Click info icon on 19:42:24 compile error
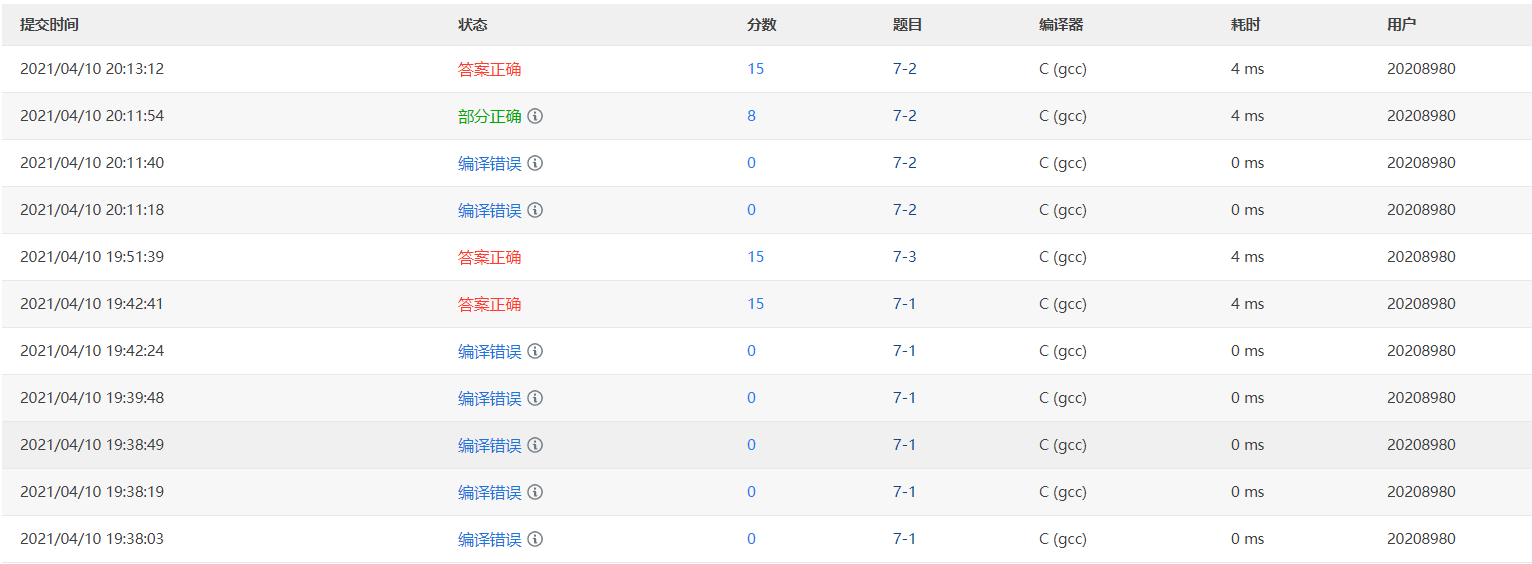This screenshot has height=564, width=1532. tap(535, 351)
